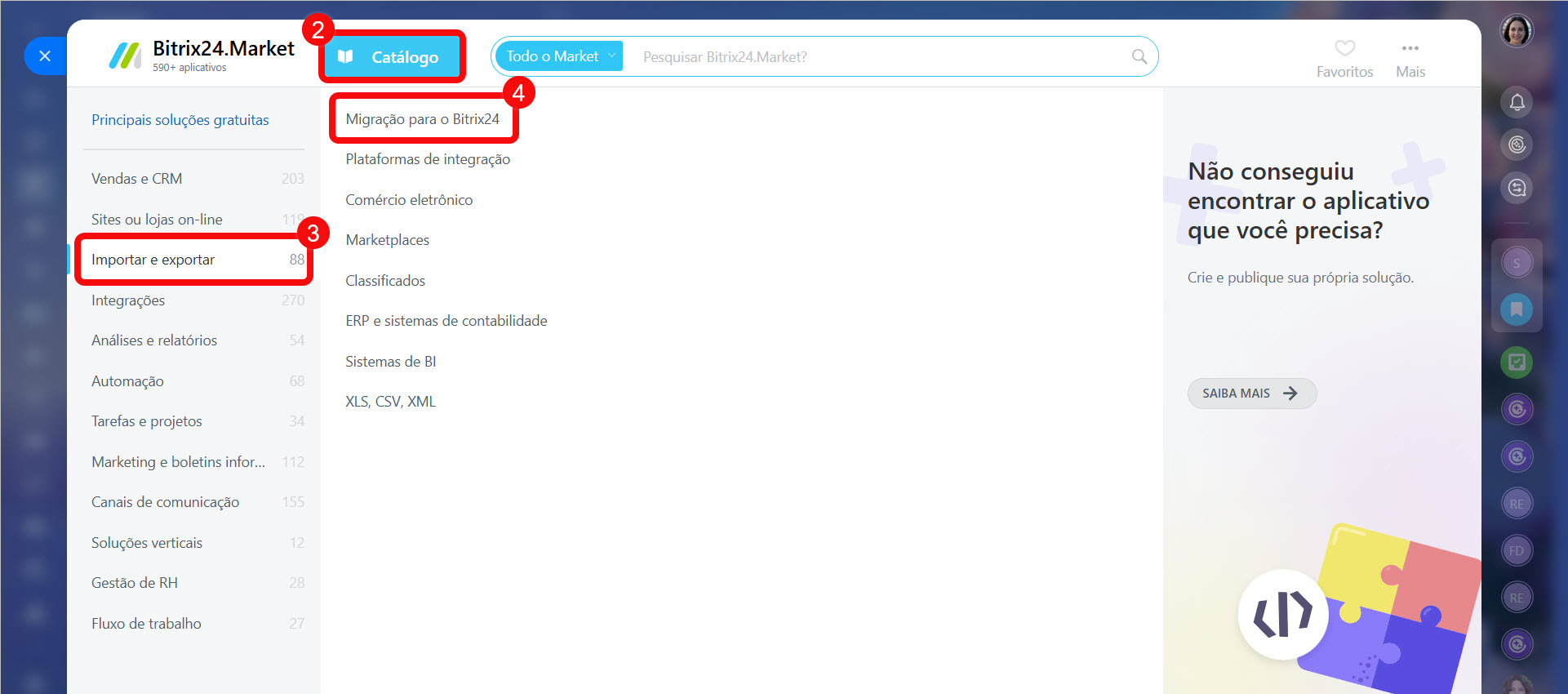The image size is (1568, 694).
Task: Open Principais soluções gratuitas link
Action: pyautogui.click(x=180, y=120)
